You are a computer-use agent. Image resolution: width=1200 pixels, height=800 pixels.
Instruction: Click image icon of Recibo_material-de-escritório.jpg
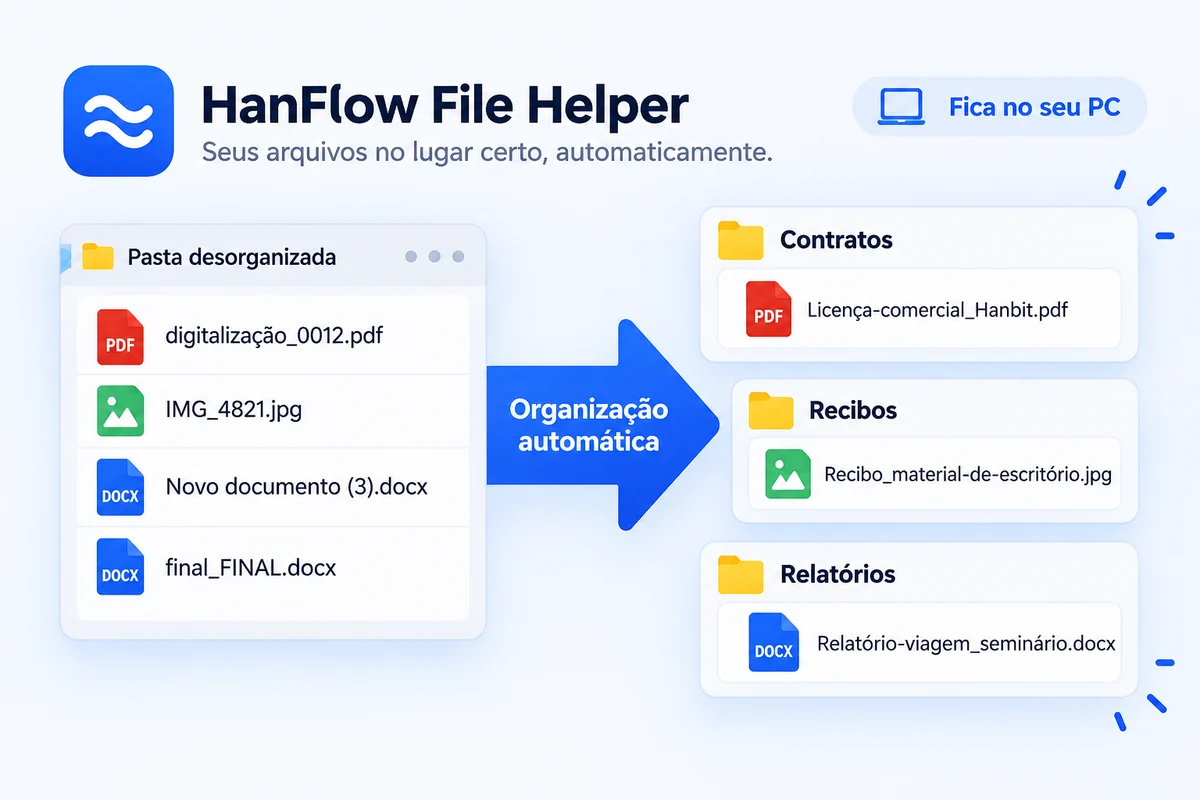789,474
